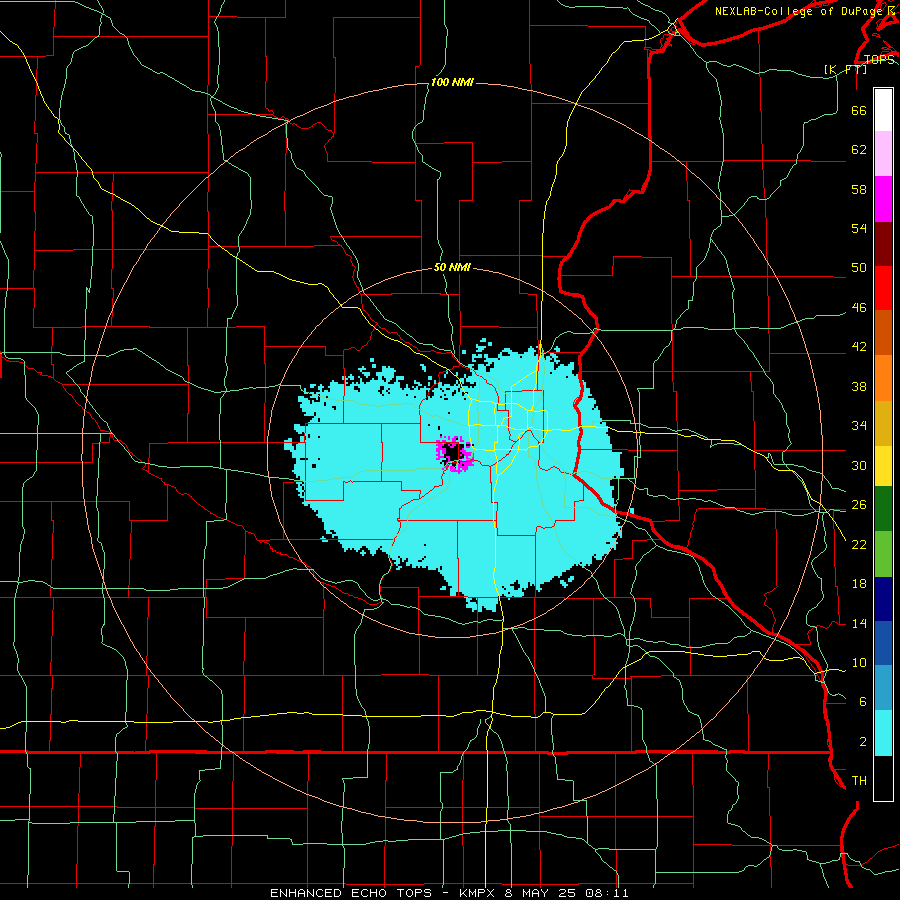The height and width of the screenshot is (900, 900).
Task: Select the bright red legend swatch
Action: (x=883, y=289)
